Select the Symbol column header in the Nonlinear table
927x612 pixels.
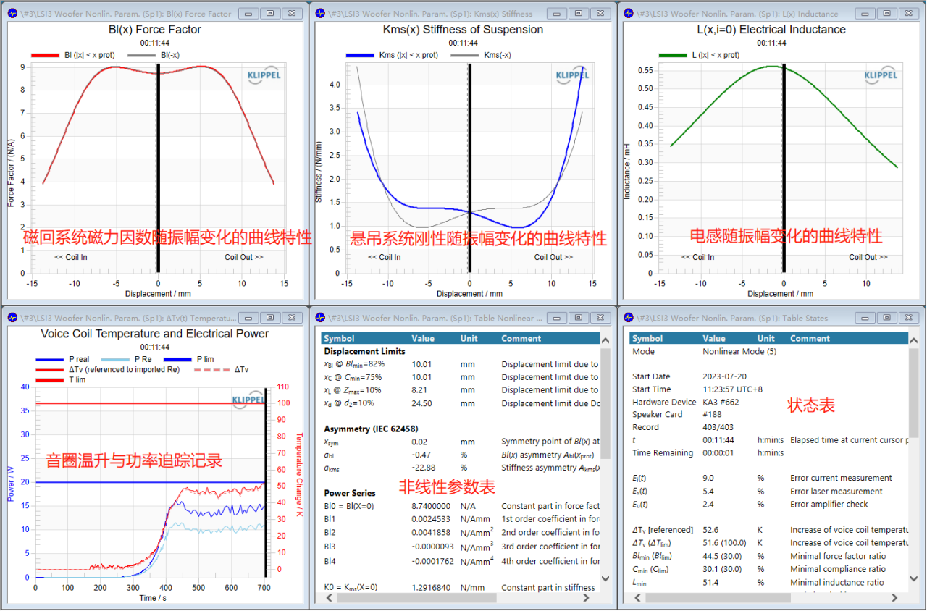339,339
